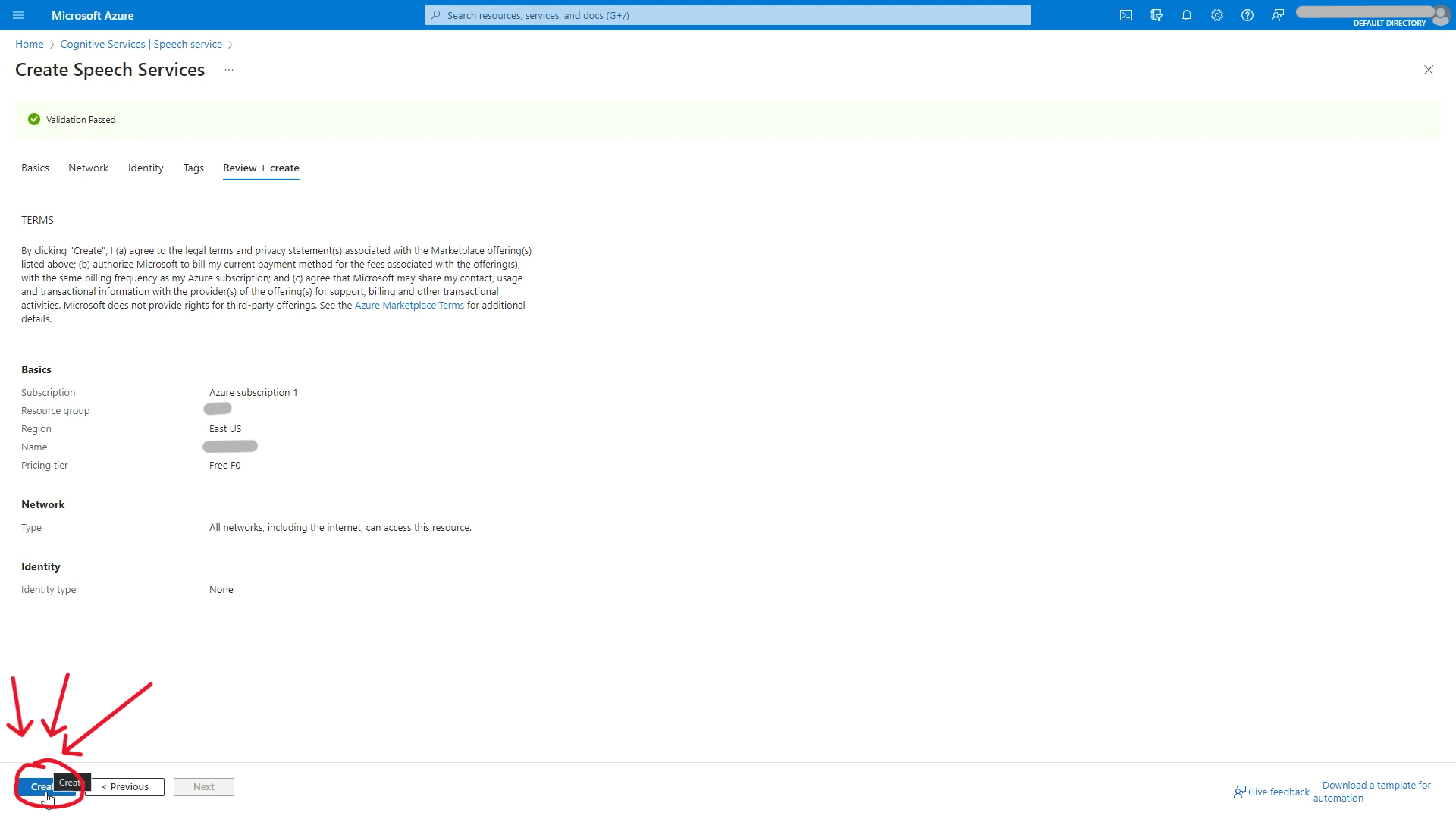Viewport: 1456px width, 819px height.
Task: Open the portal hamburger menu
Action: pos(18,15)
